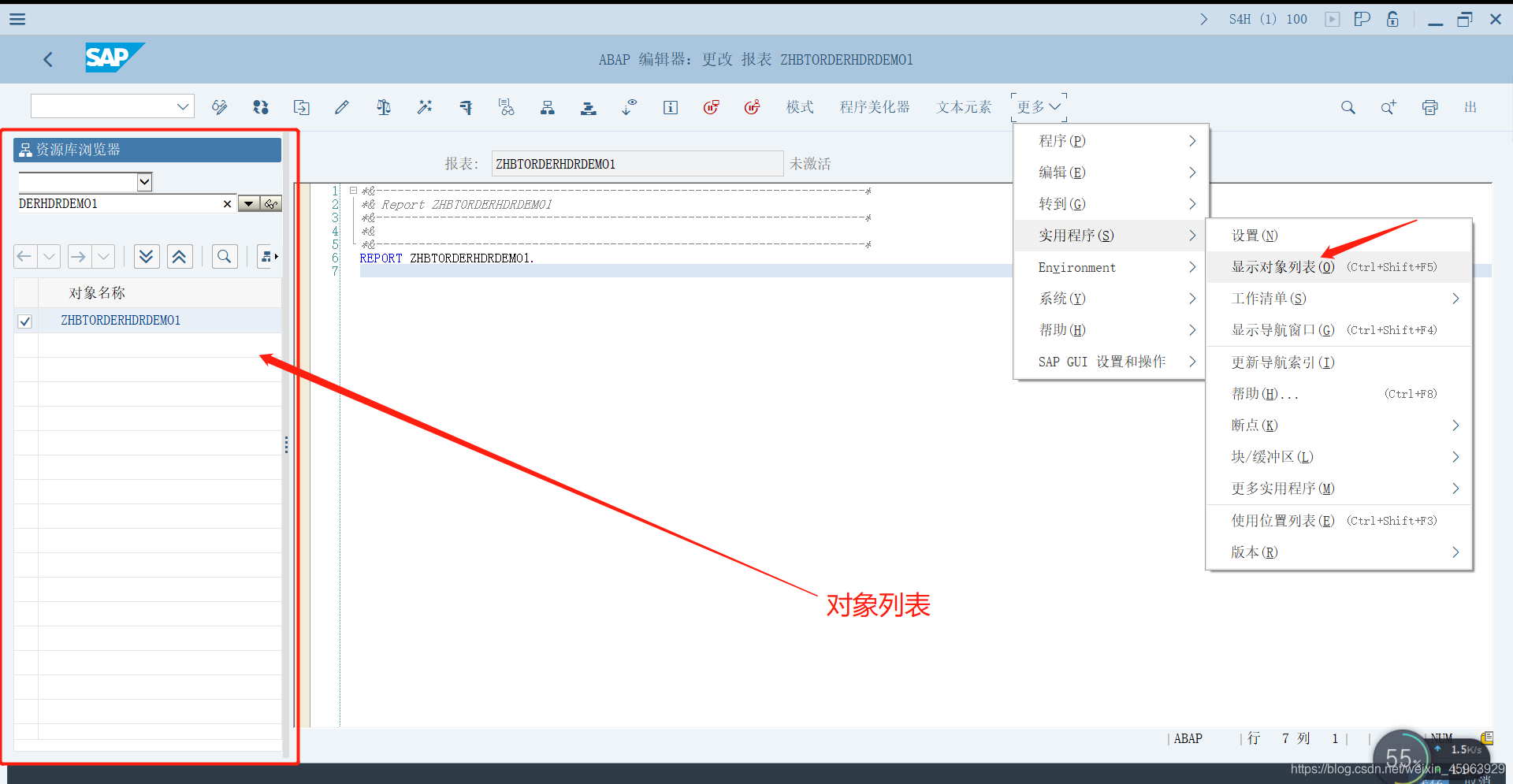Click the 报表 name input field

[638, 164]
